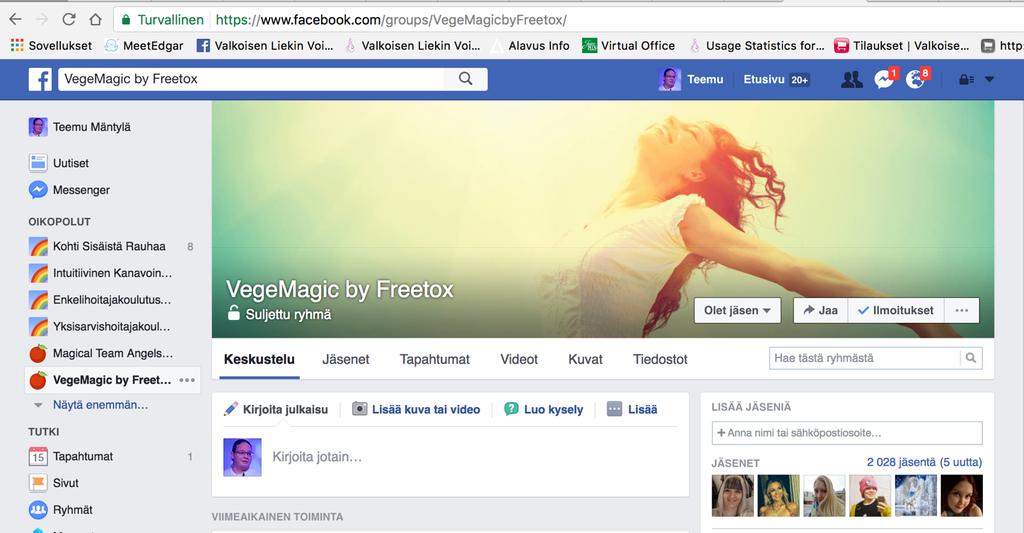Open globe notifications icon with 8 badge
Viewport: 1024px width, 533px height.
[916, 79]
